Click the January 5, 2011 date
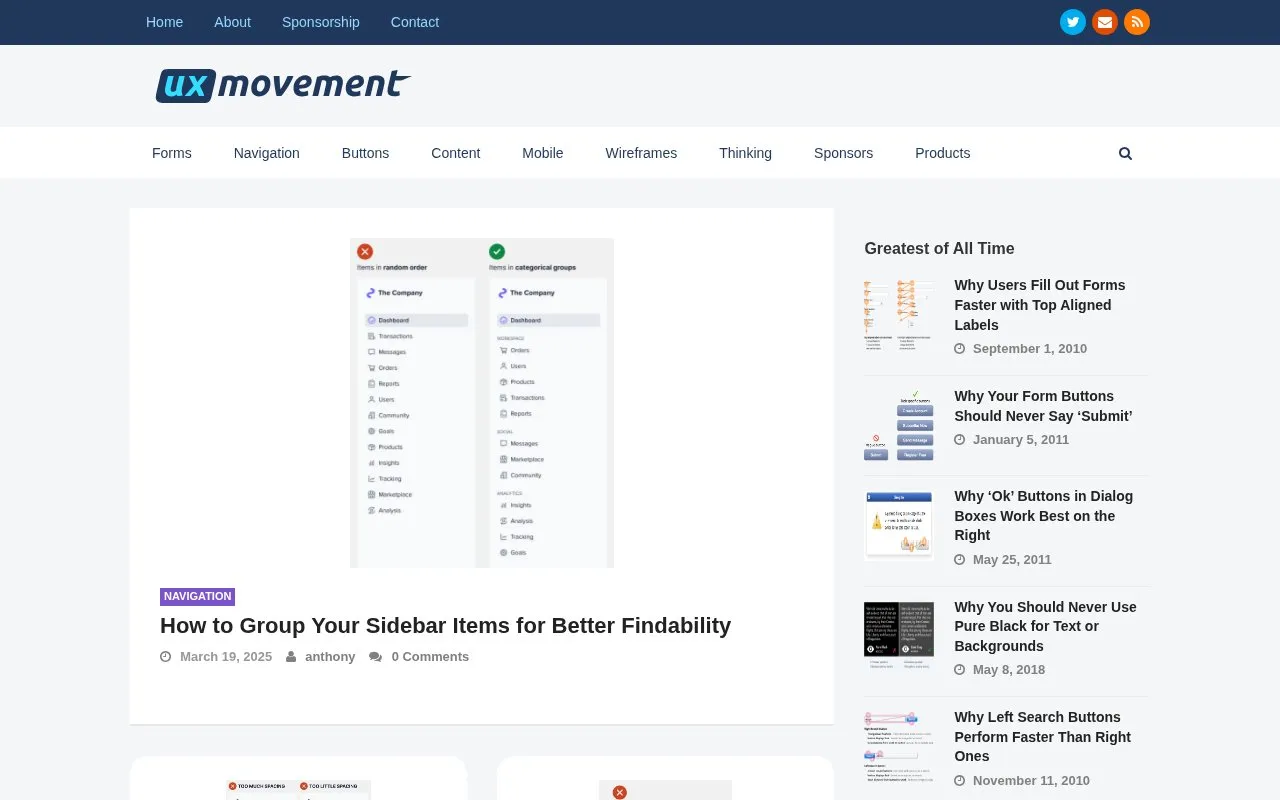Viewport: 1280px width, 800px height. [x=1021, y=440]
